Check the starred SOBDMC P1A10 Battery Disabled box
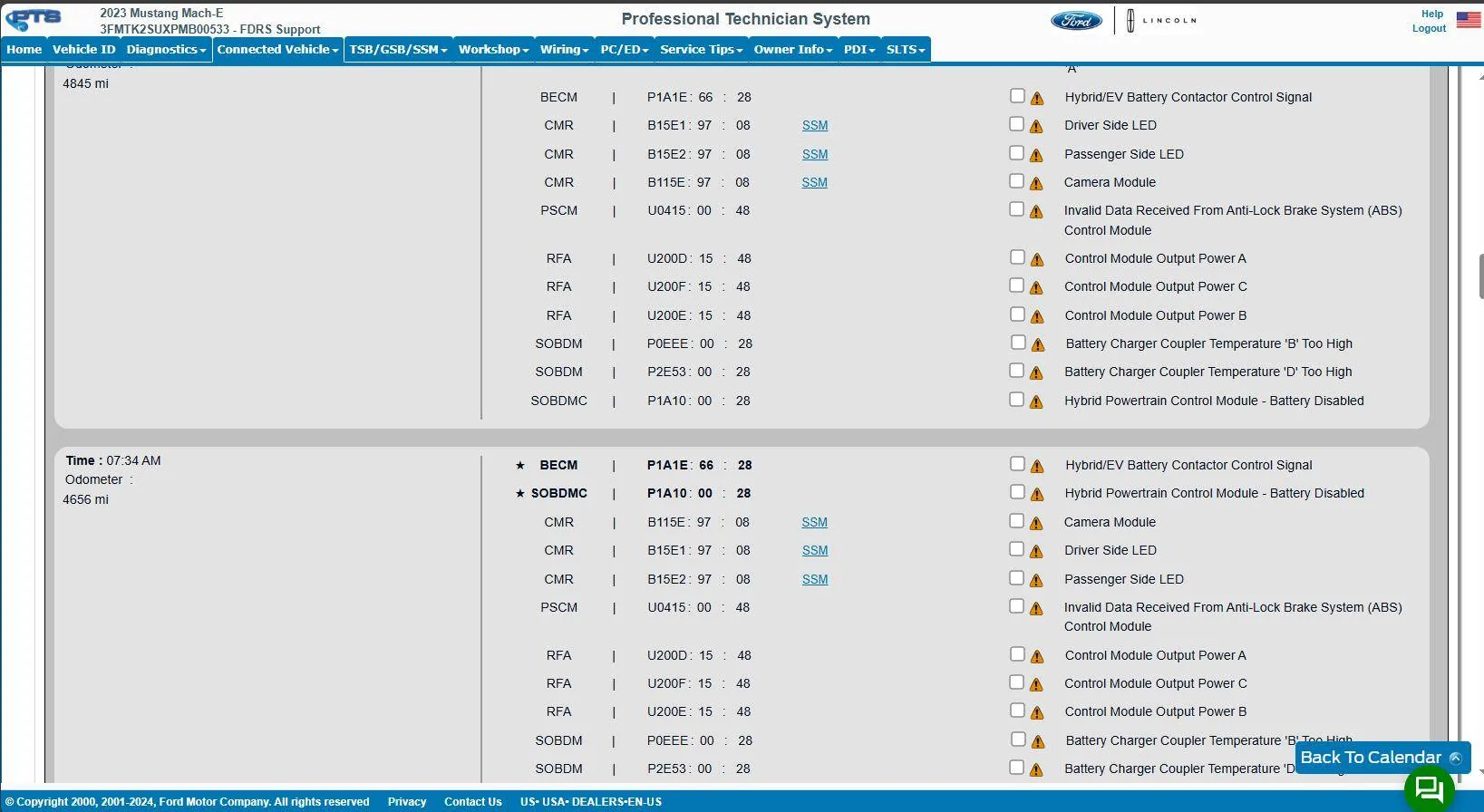 (x=1017, y=492)
